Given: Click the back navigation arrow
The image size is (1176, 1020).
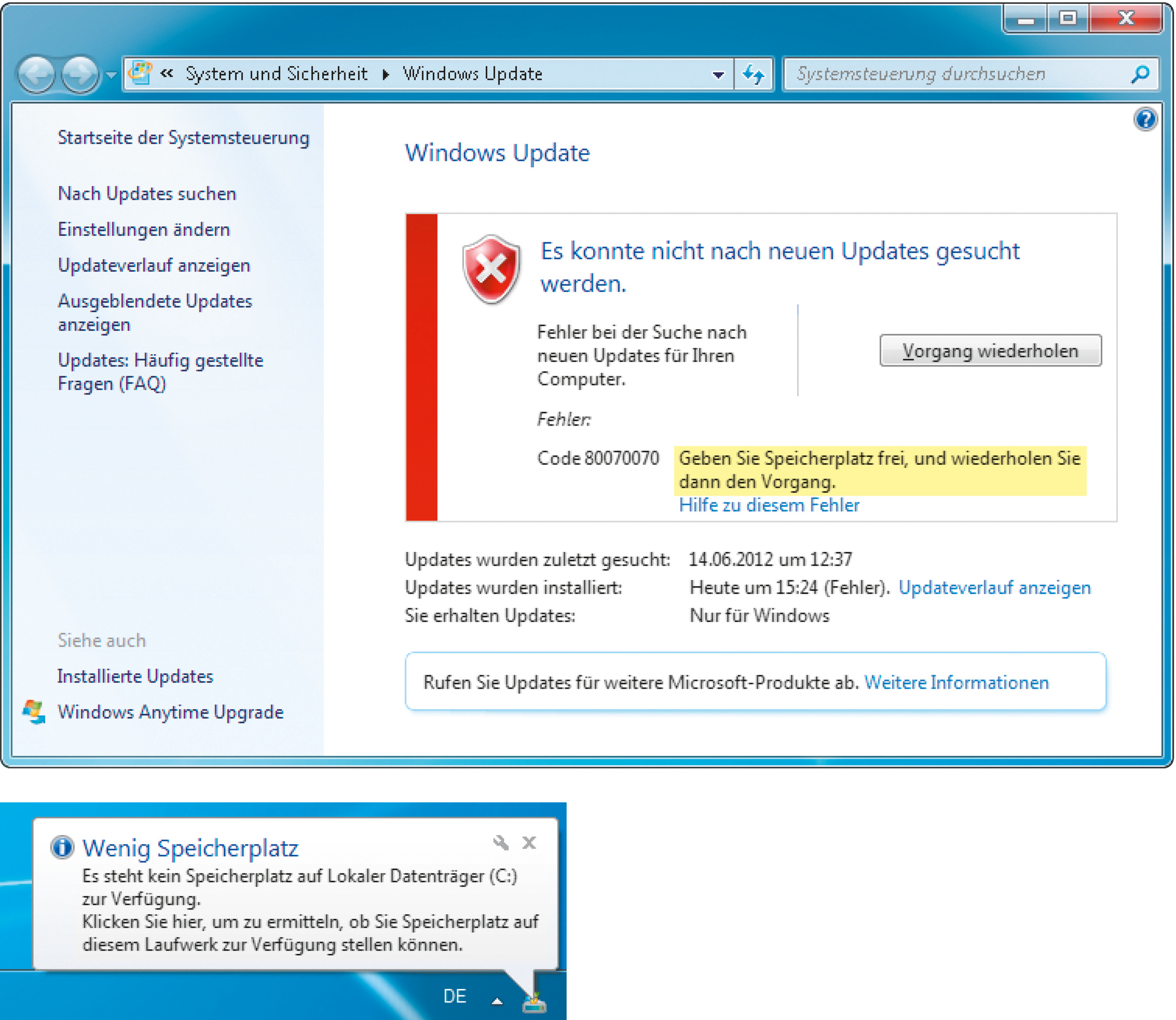Looking at the screenshot, I should coord(37,74).
